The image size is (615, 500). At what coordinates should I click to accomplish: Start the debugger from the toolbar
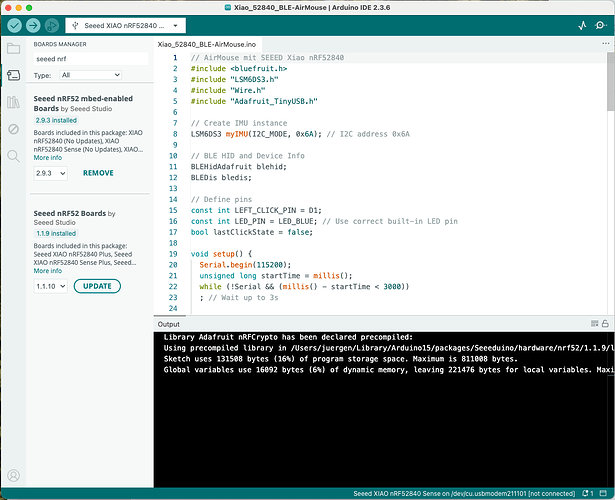[x=52, y=25]
